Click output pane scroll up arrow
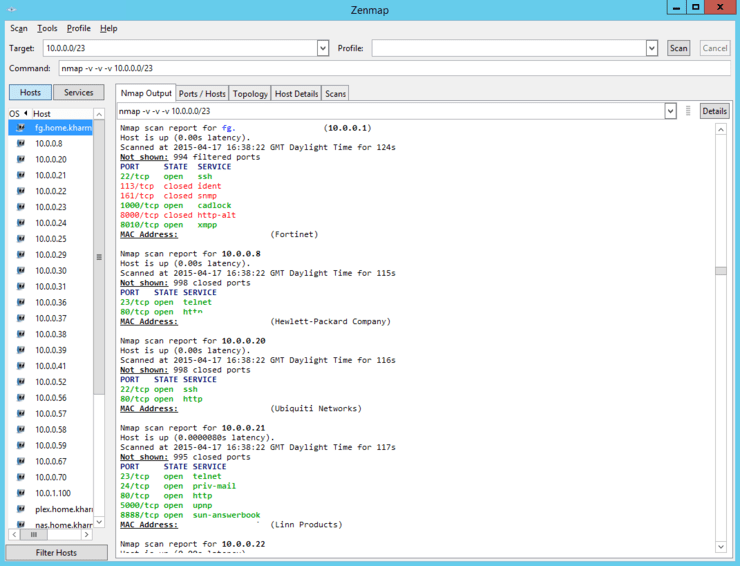The width and height of the screenshot is (740, 566). point(721,129)
